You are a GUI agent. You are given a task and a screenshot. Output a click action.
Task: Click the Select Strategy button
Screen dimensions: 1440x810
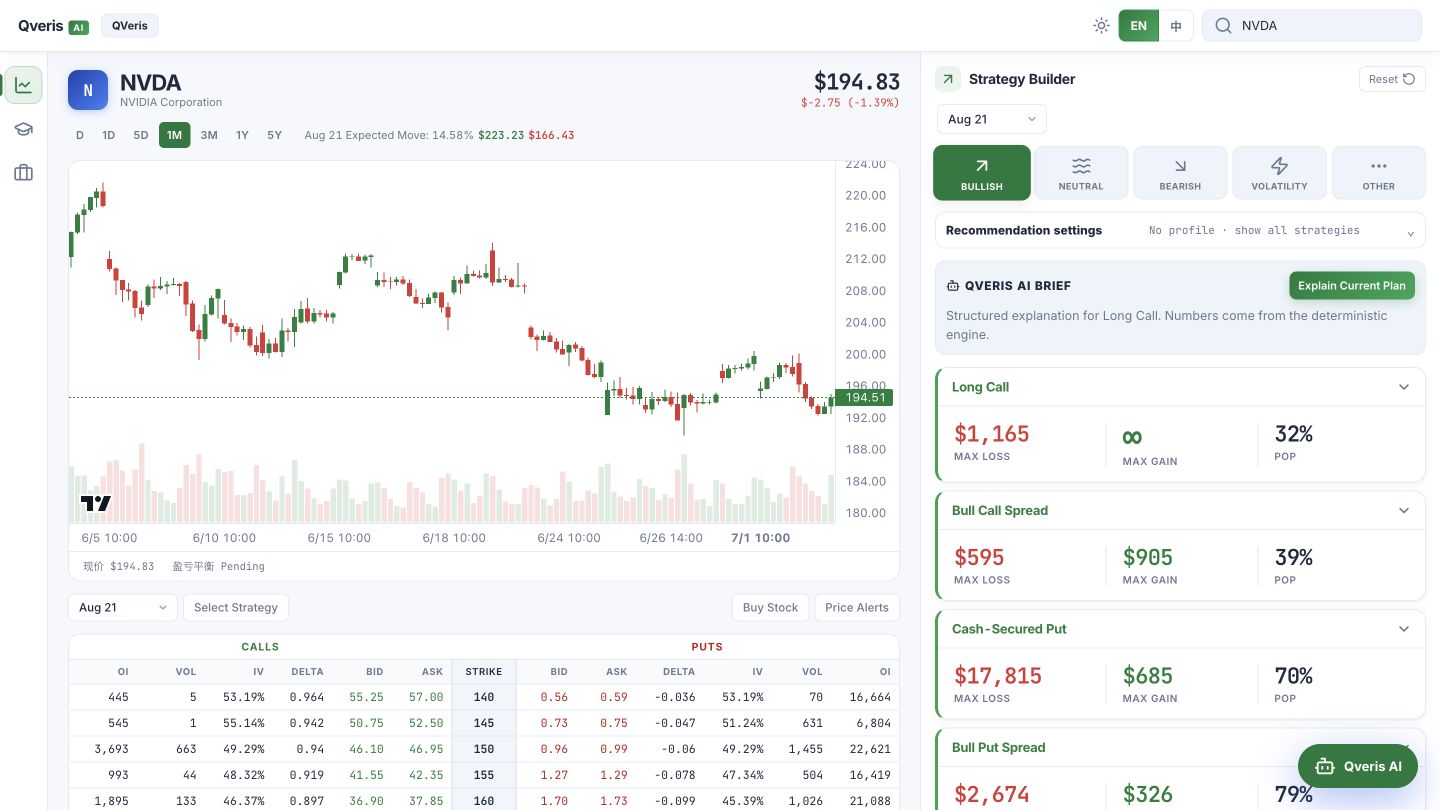[236, 607]
